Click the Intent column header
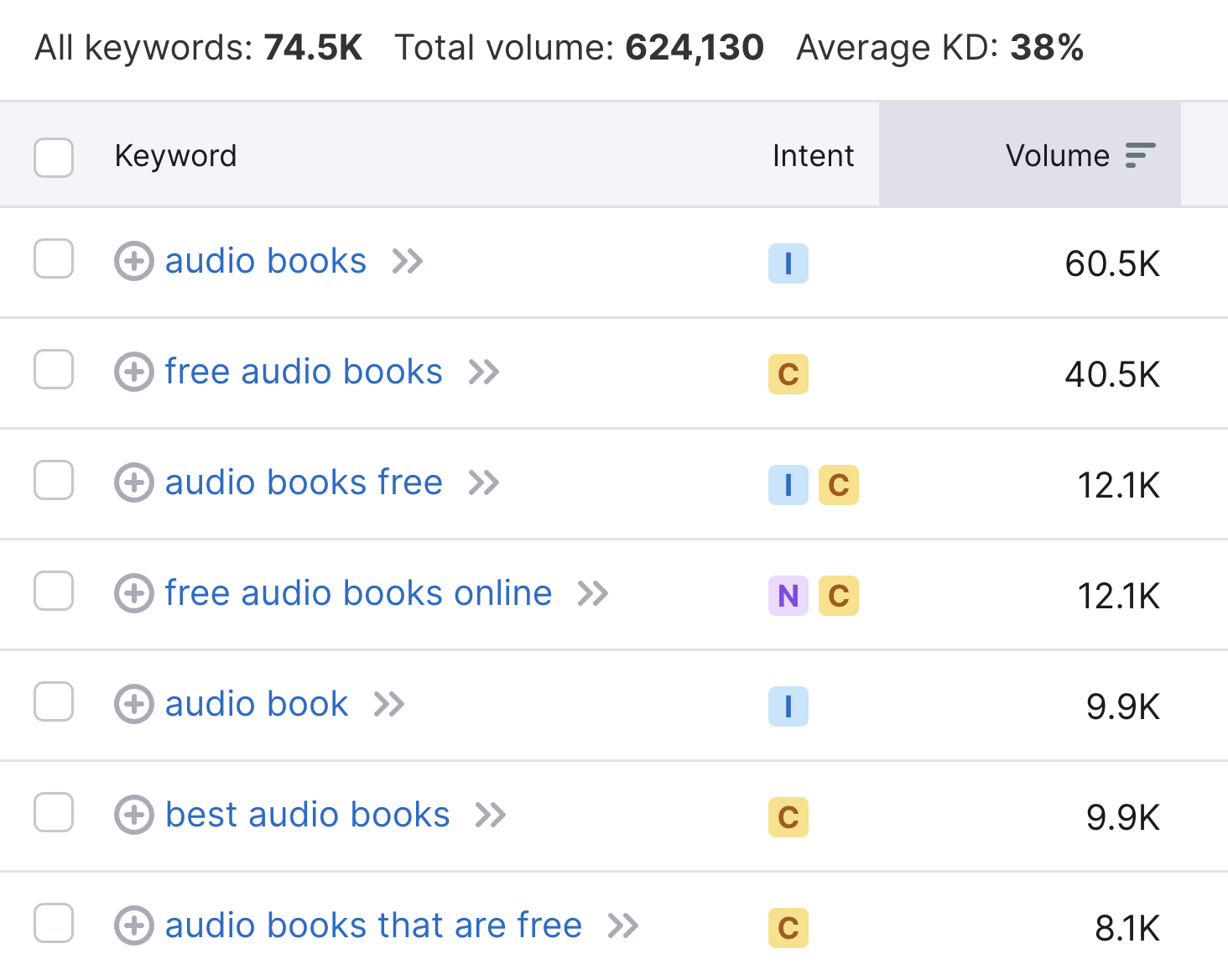1228x980 pixels. click(812, 155)
